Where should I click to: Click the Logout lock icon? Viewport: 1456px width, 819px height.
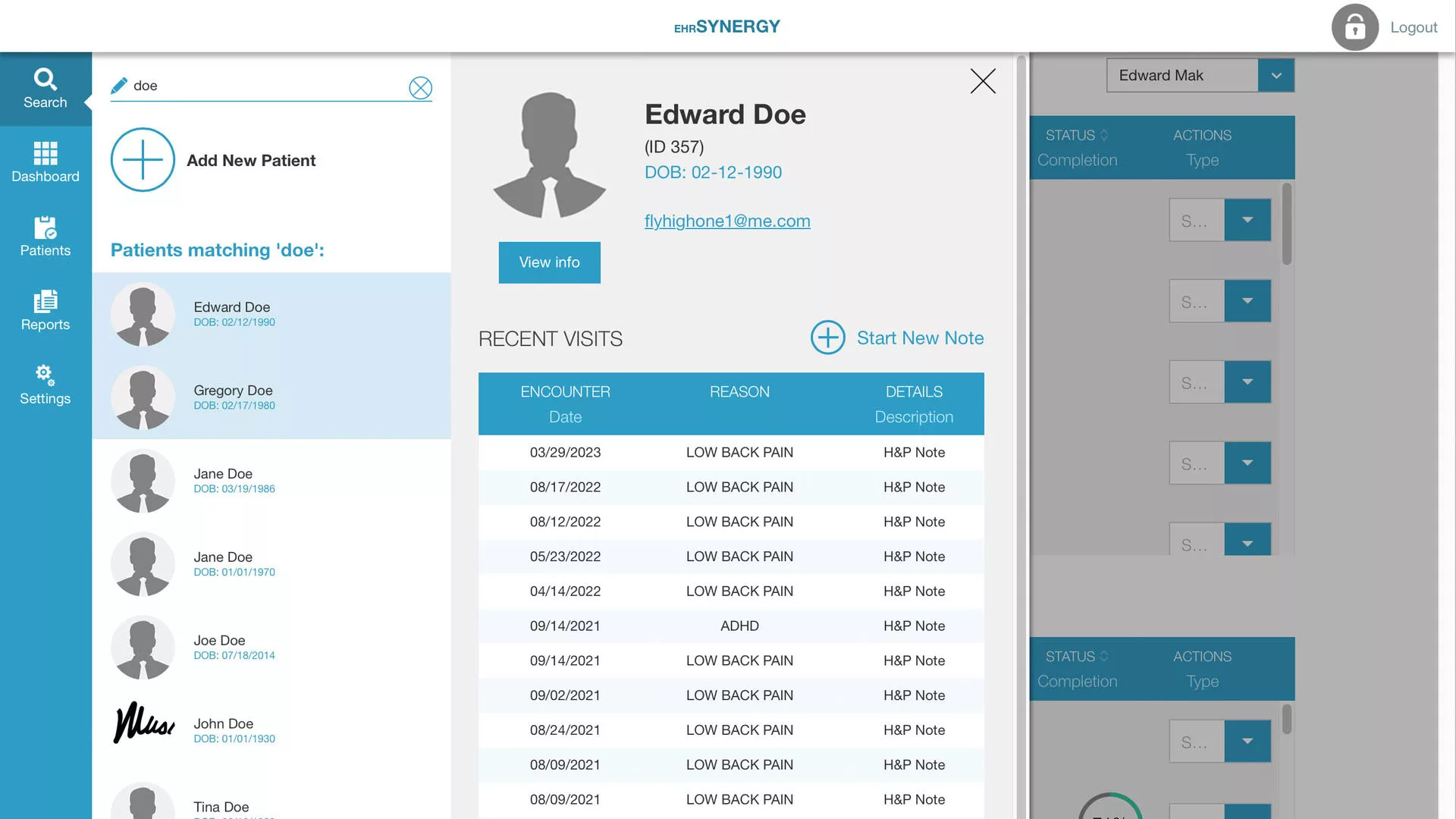coord(1354,27)
